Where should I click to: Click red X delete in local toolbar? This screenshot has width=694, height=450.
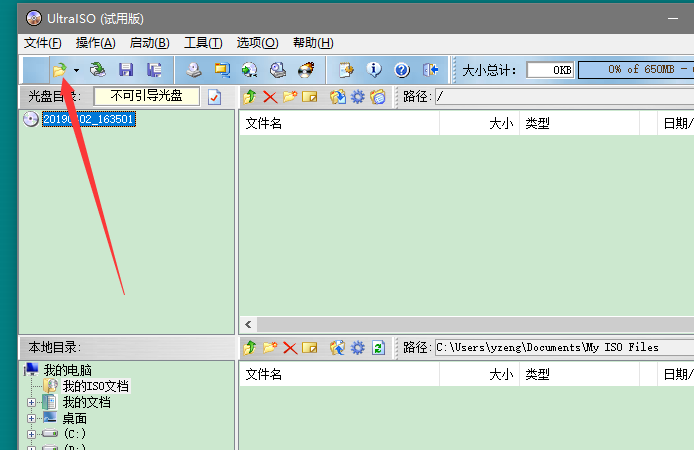(290, 348)
